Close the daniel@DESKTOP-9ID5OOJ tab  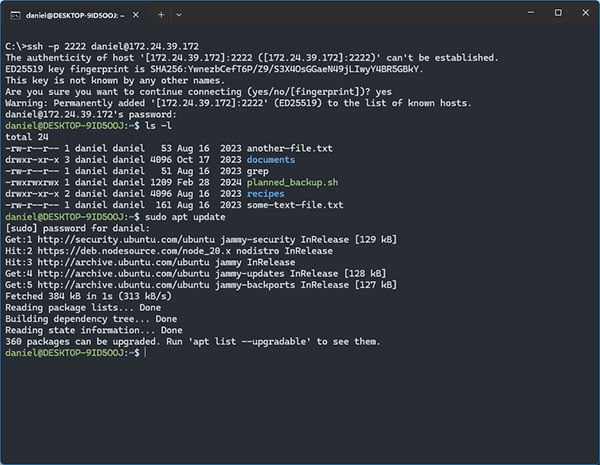pyautogui.click(x=135, y=15)
